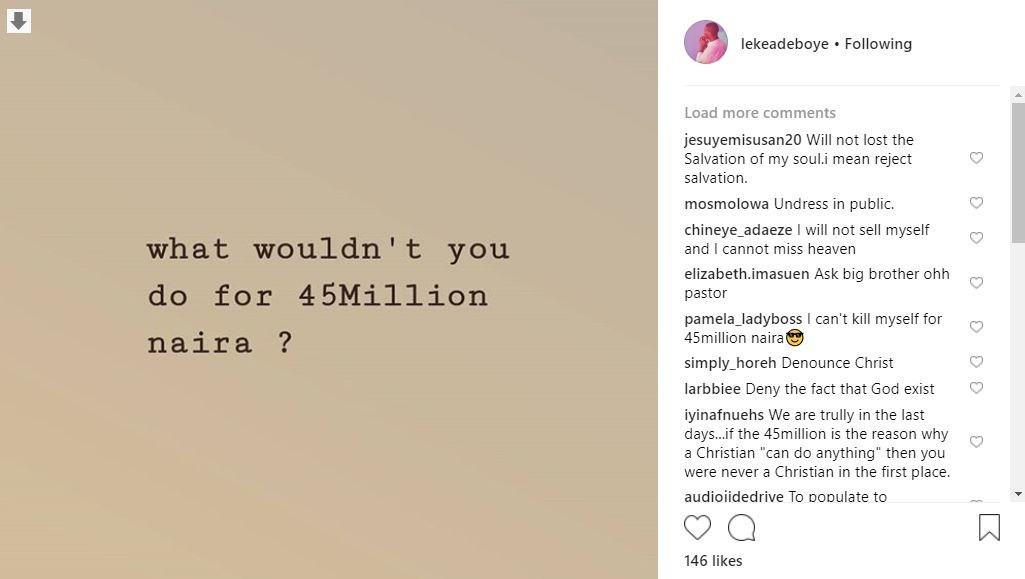Click comments scrollbar up arrow
This screenshot has height=579, width=1025.
pyautogui.click(x=1018, y=95)
